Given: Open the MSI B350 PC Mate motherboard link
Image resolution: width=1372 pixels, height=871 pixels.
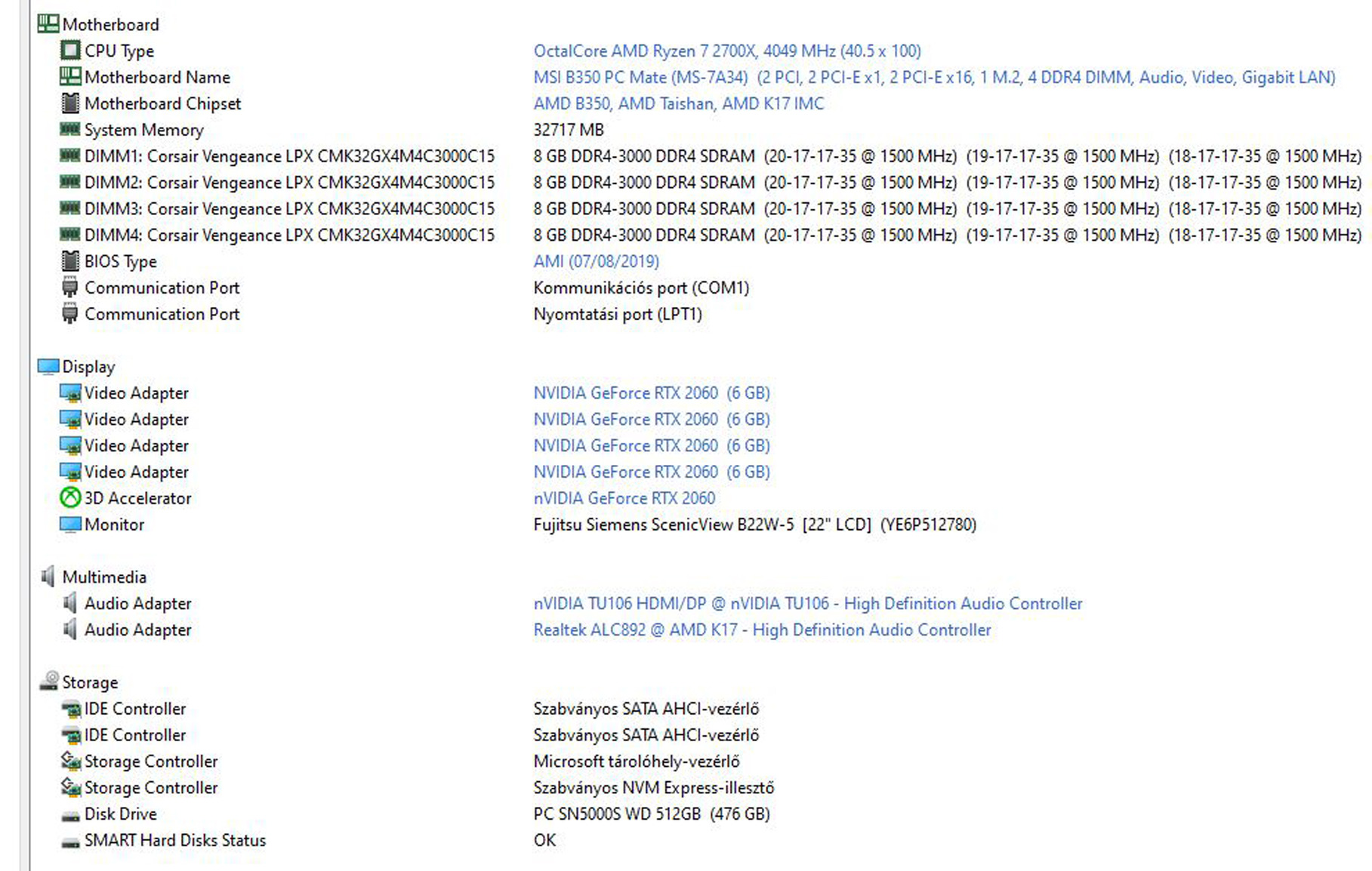Looking at the screenshot, I should 935,77.
